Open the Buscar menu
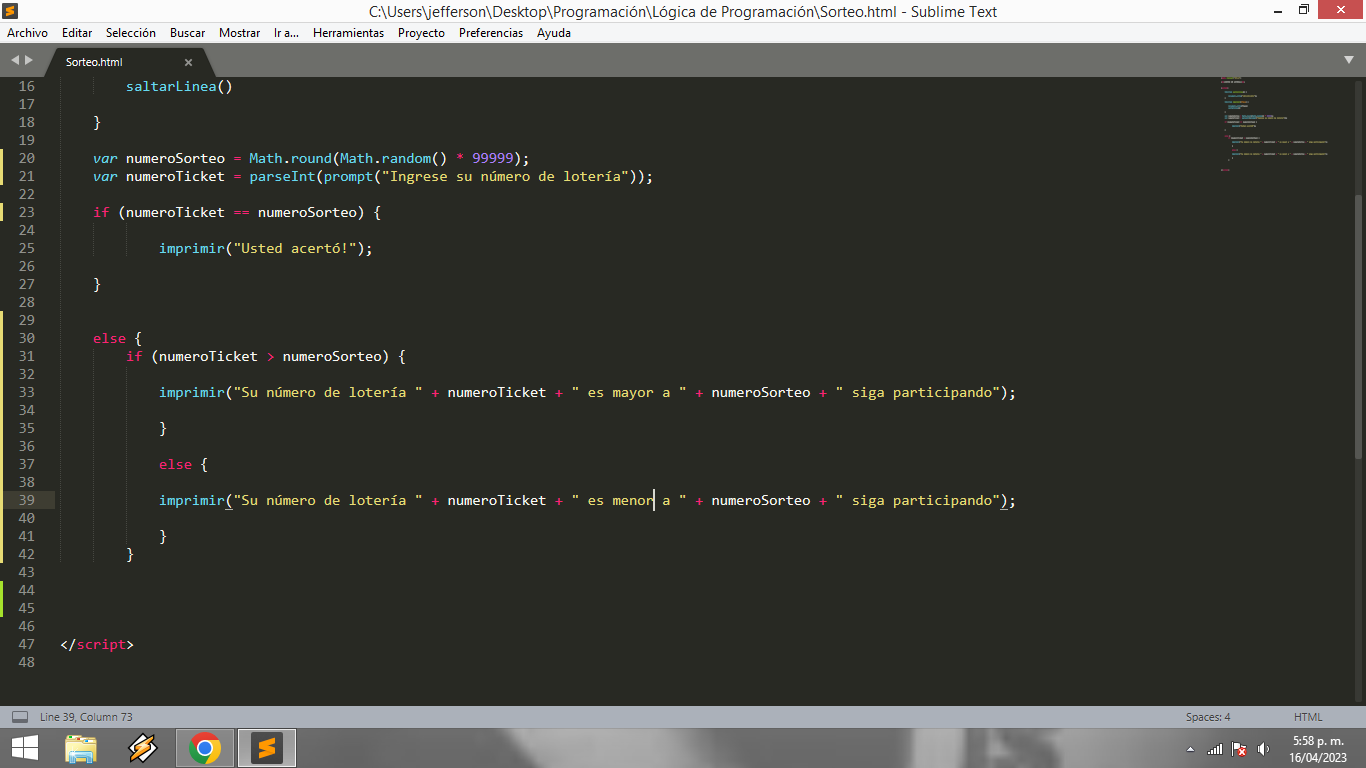Viewport: 1366px width, 768px height. click(x=187, y=33)
